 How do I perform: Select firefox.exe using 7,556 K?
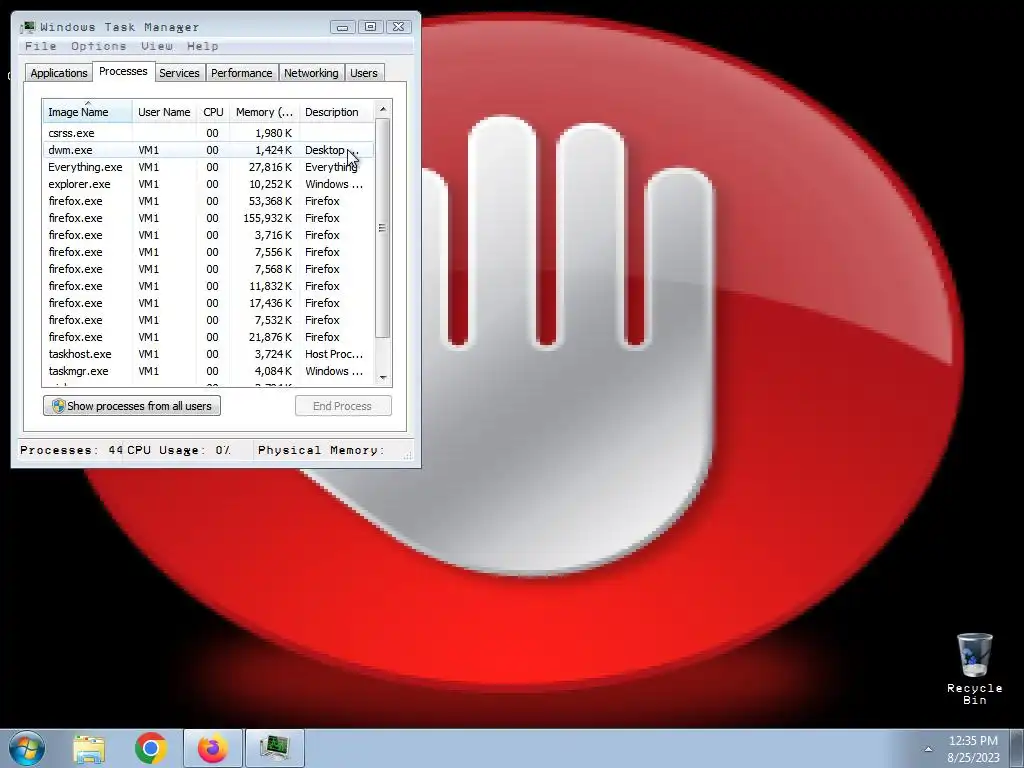point(209,251)
